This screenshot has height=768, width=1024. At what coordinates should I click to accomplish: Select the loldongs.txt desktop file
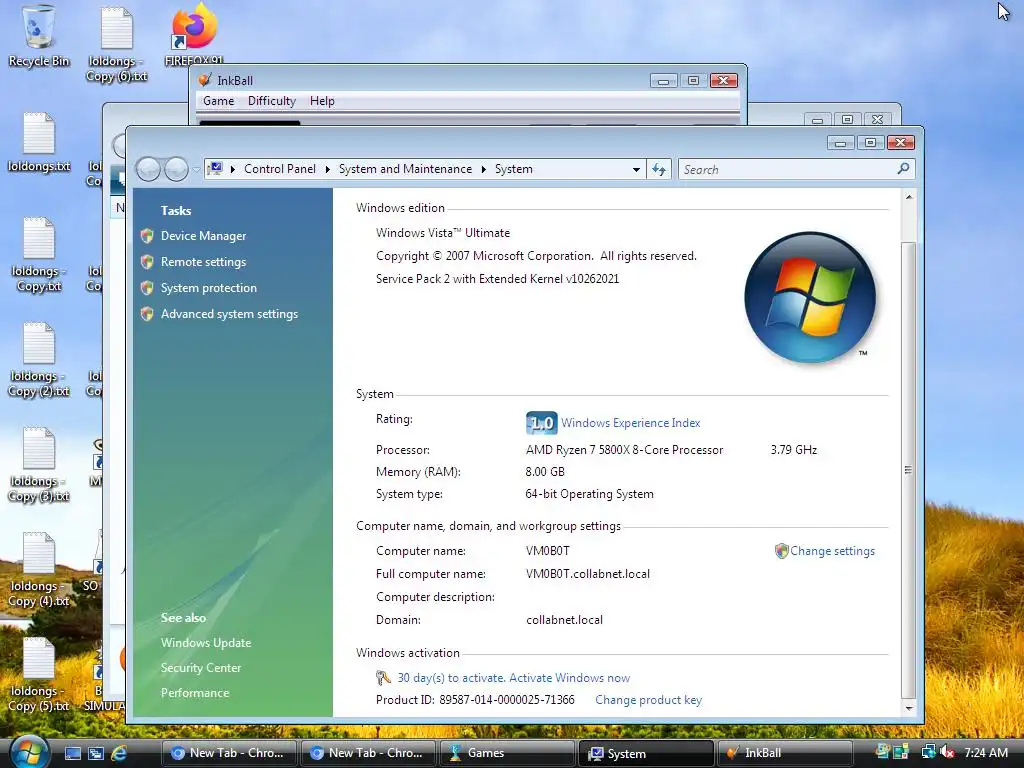tap(39, 142)
